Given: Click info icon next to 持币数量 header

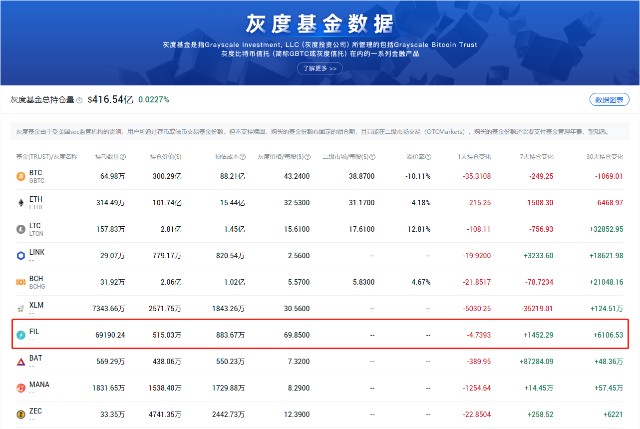Looking at the screenshot, I should (123, 157).
